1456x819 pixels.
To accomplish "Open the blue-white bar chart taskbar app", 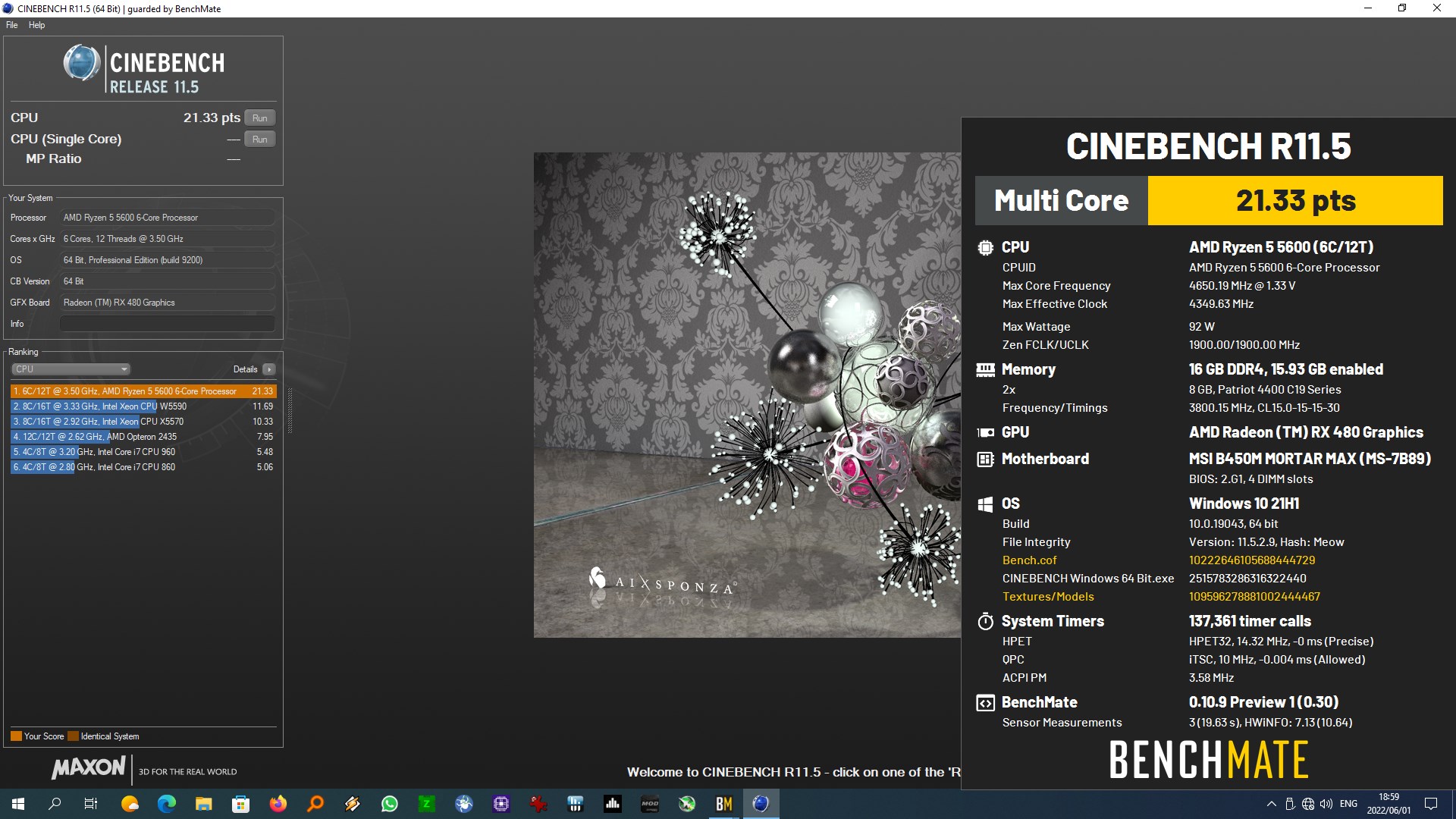I will (576, 804).
